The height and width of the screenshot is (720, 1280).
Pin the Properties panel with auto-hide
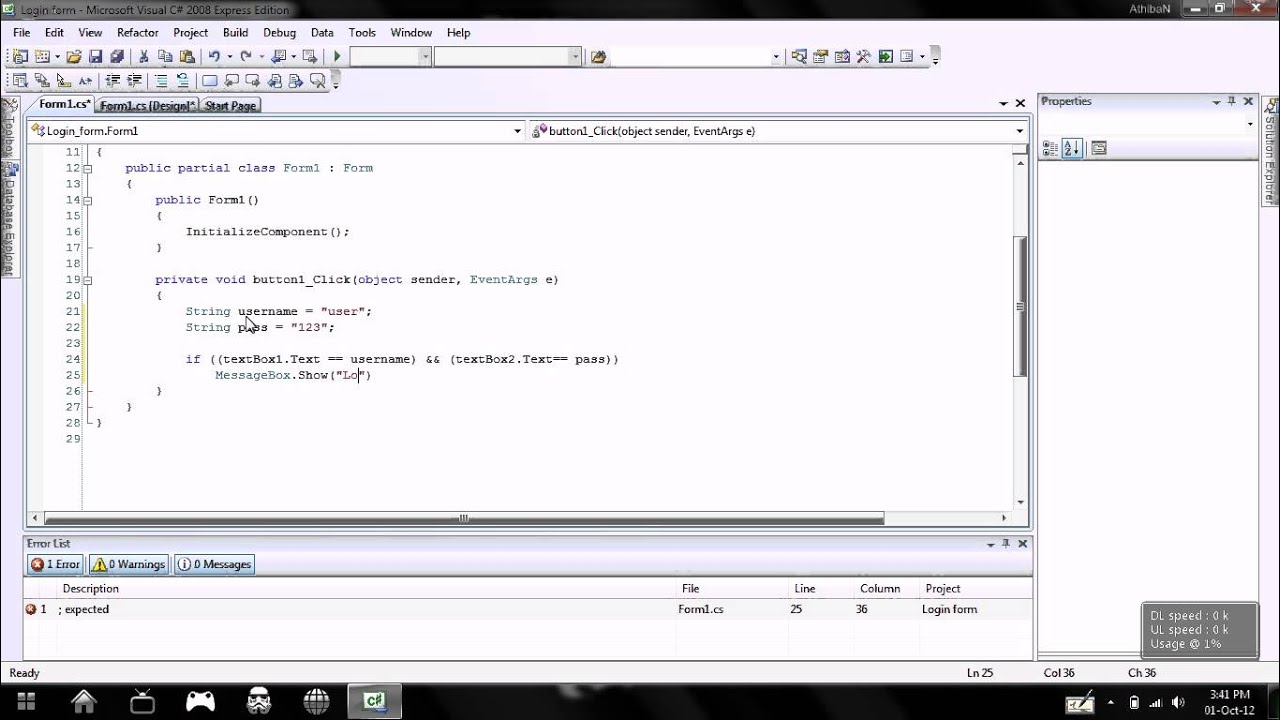(x=1232, y=101)
